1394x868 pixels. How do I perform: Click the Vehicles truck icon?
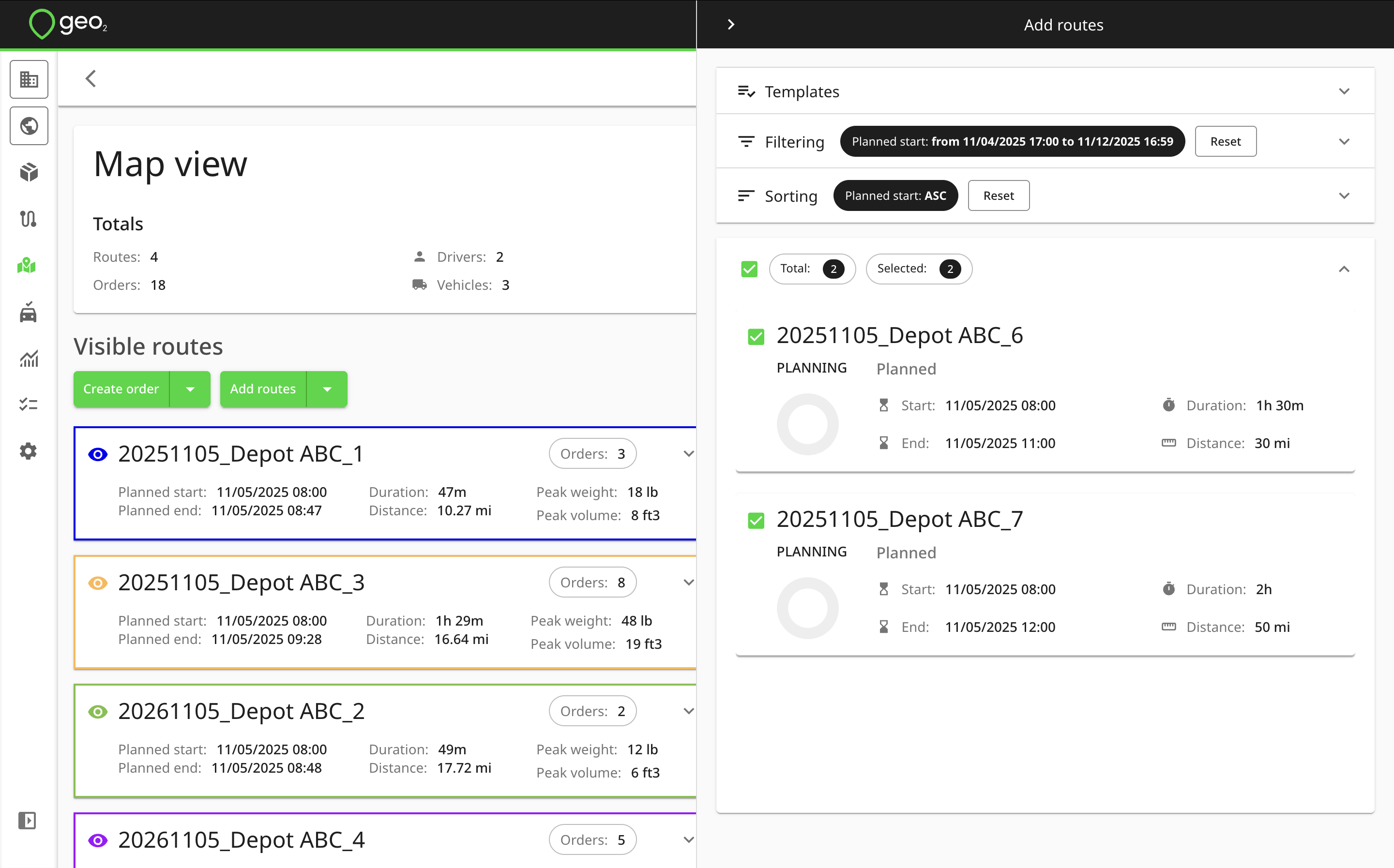420,285
